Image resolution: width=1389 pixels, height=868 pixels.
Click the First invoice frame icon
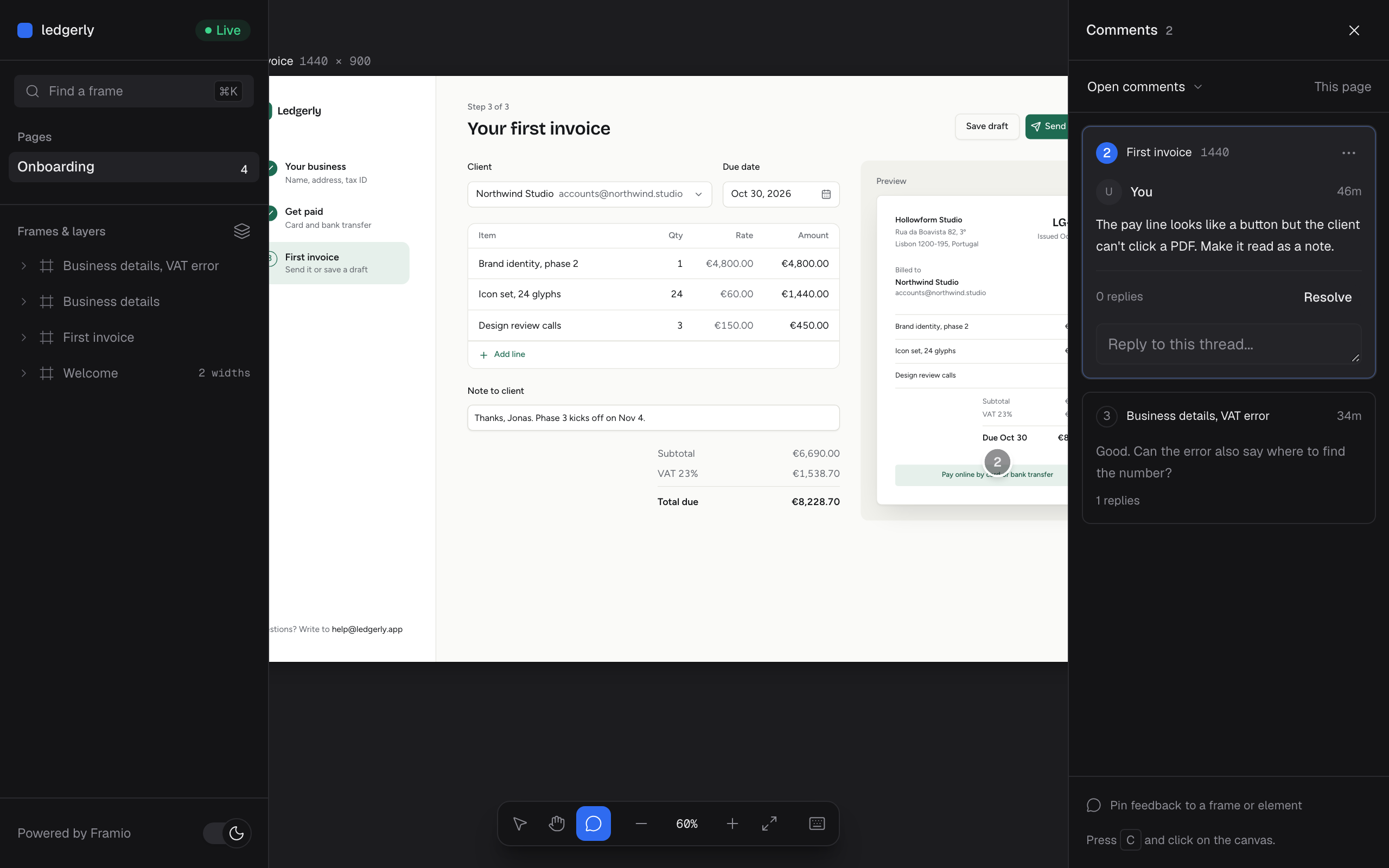coord(47,337)
